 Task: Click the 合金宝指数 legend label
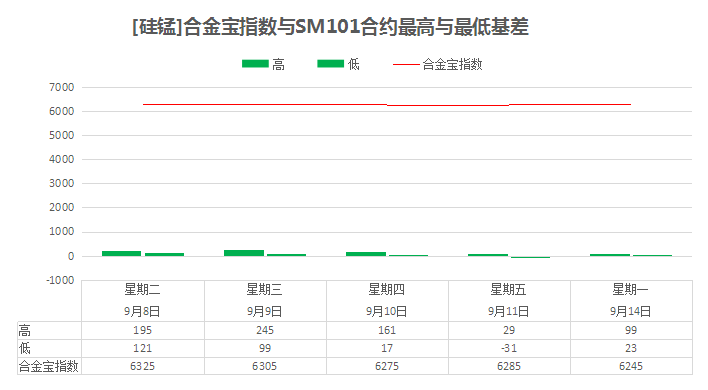tap(452, 65)
